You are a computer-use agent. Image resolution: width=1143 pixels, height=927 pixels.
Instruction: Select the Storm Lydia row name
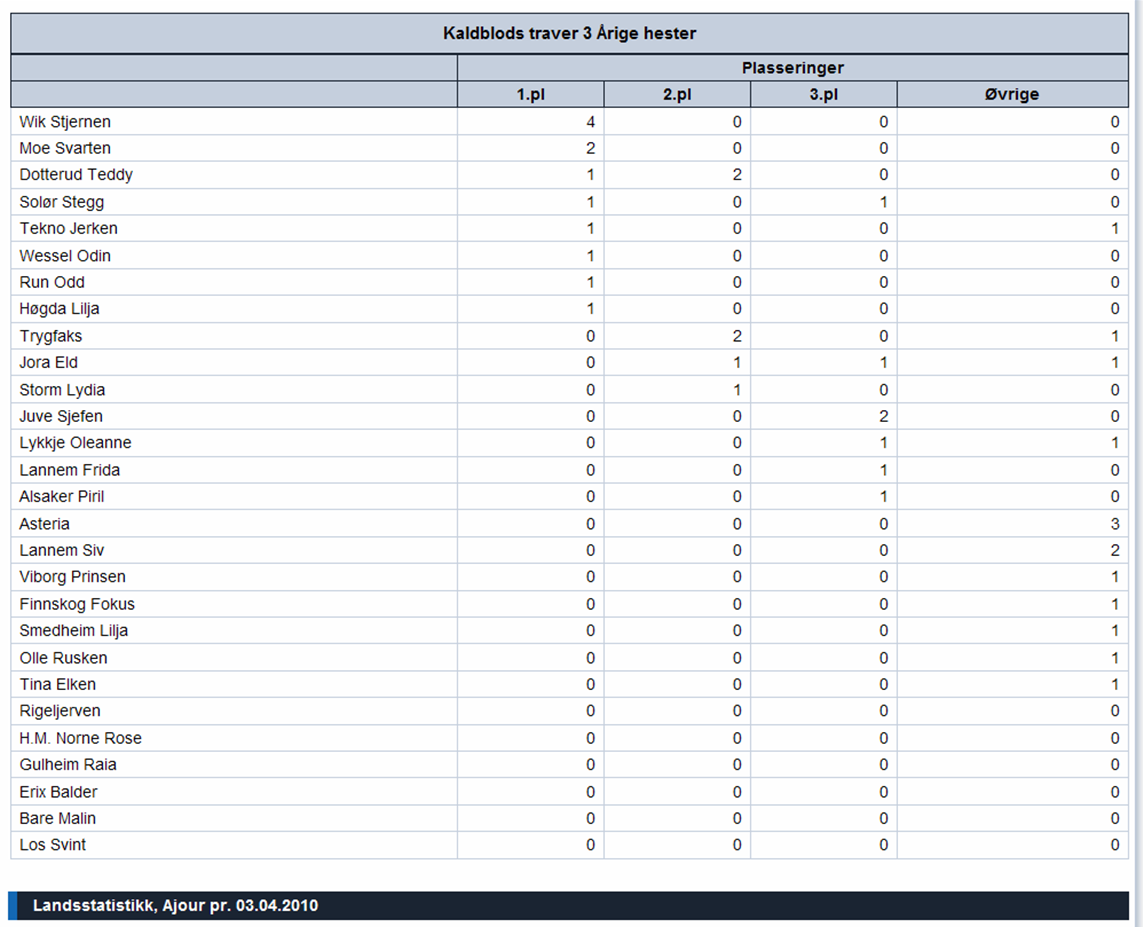tap(62, 390)
